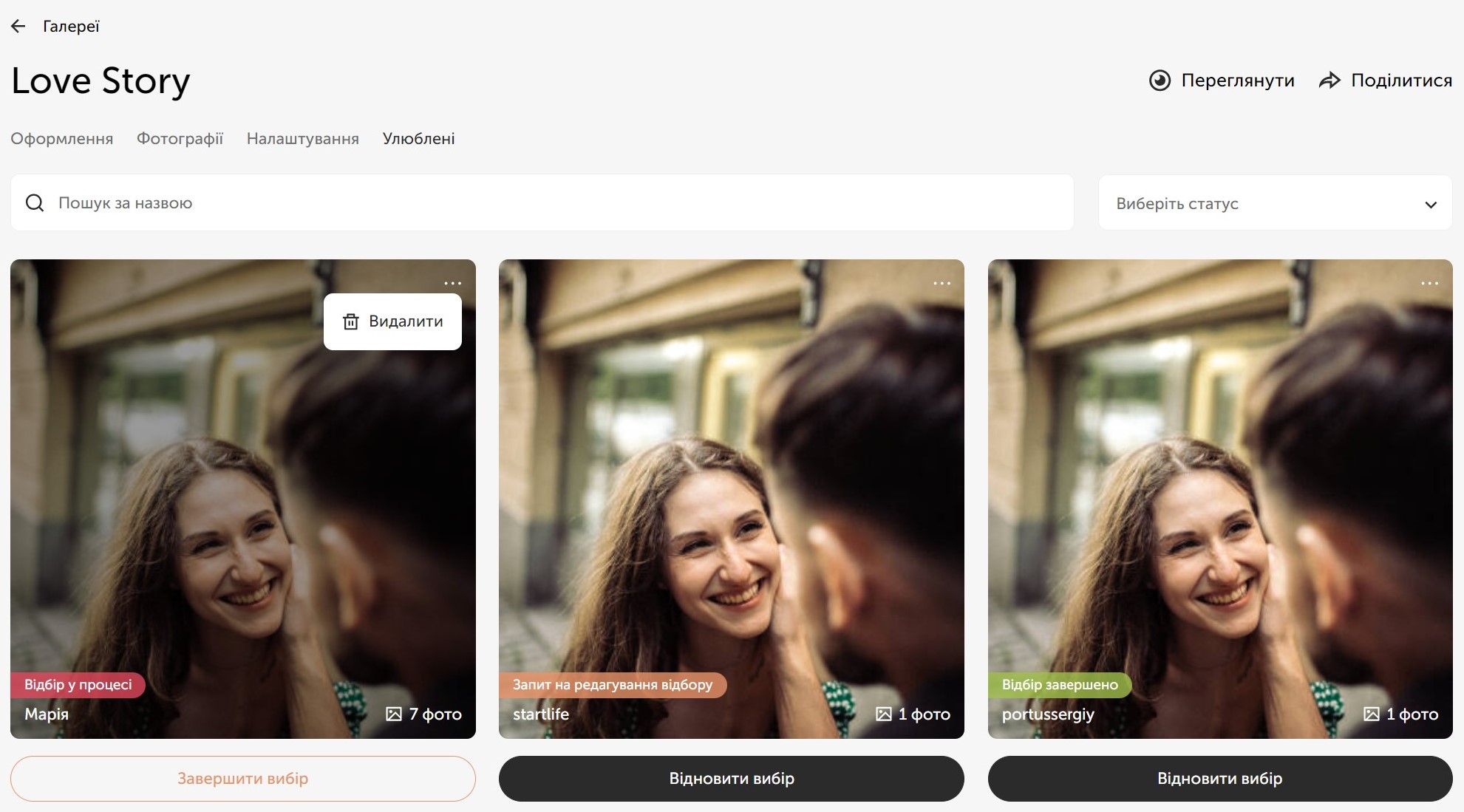Screen dimensions: 1464x812
Task: Switch to the Оформлення tab
Action: [x=62, y=139]
